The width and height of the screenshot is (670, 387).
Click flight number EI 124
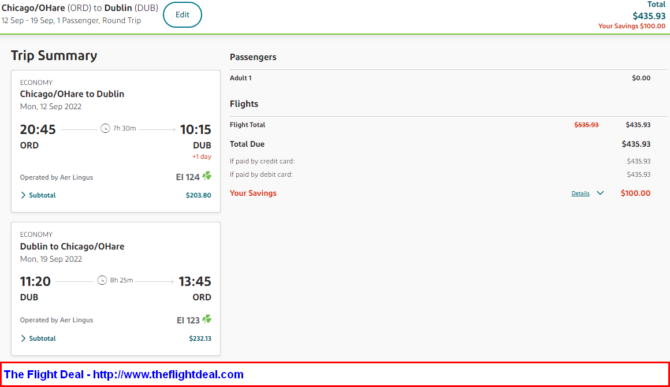(188, 177)
